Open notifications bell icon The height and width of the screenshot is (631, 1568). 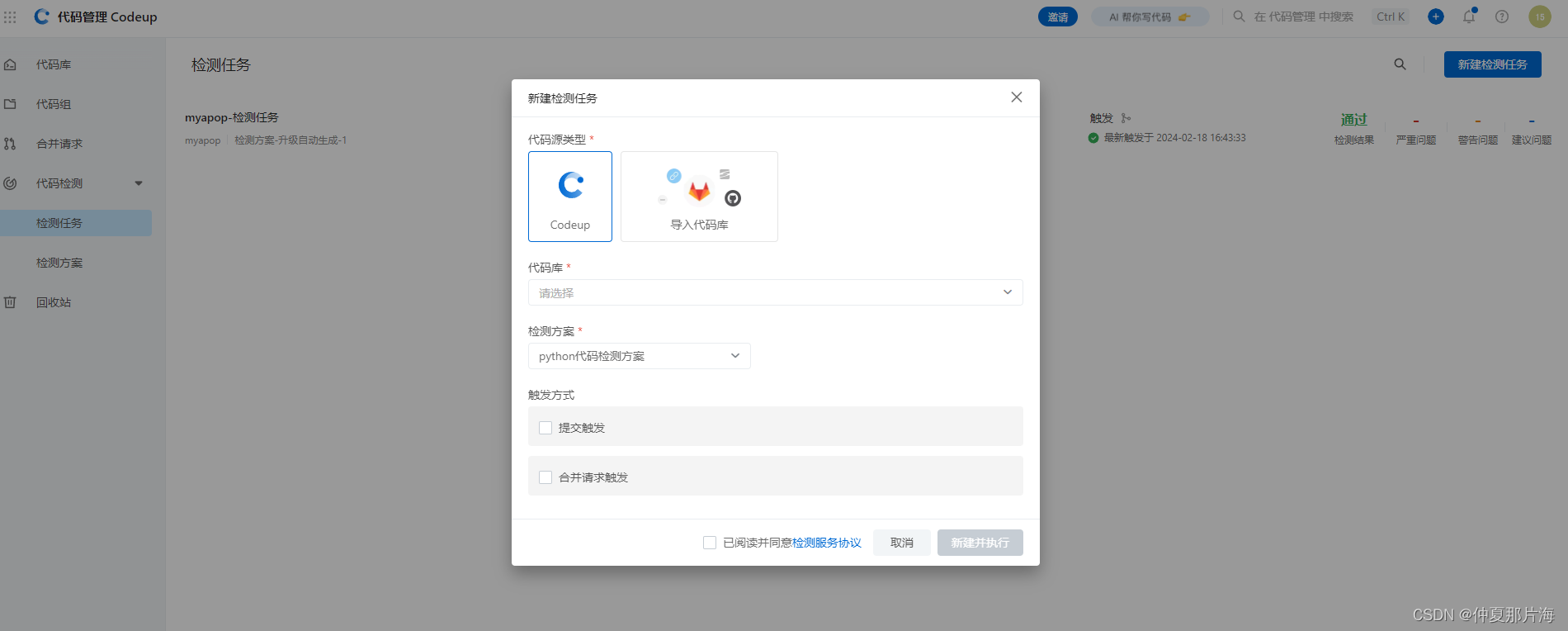point(1469,17)
